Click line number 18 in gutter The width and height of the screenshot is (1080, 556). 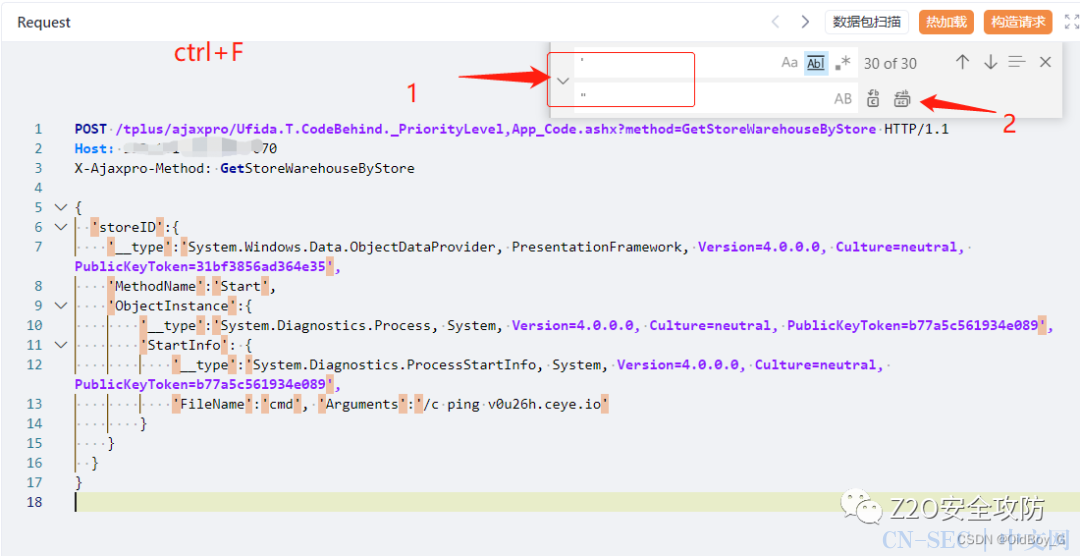34,502
